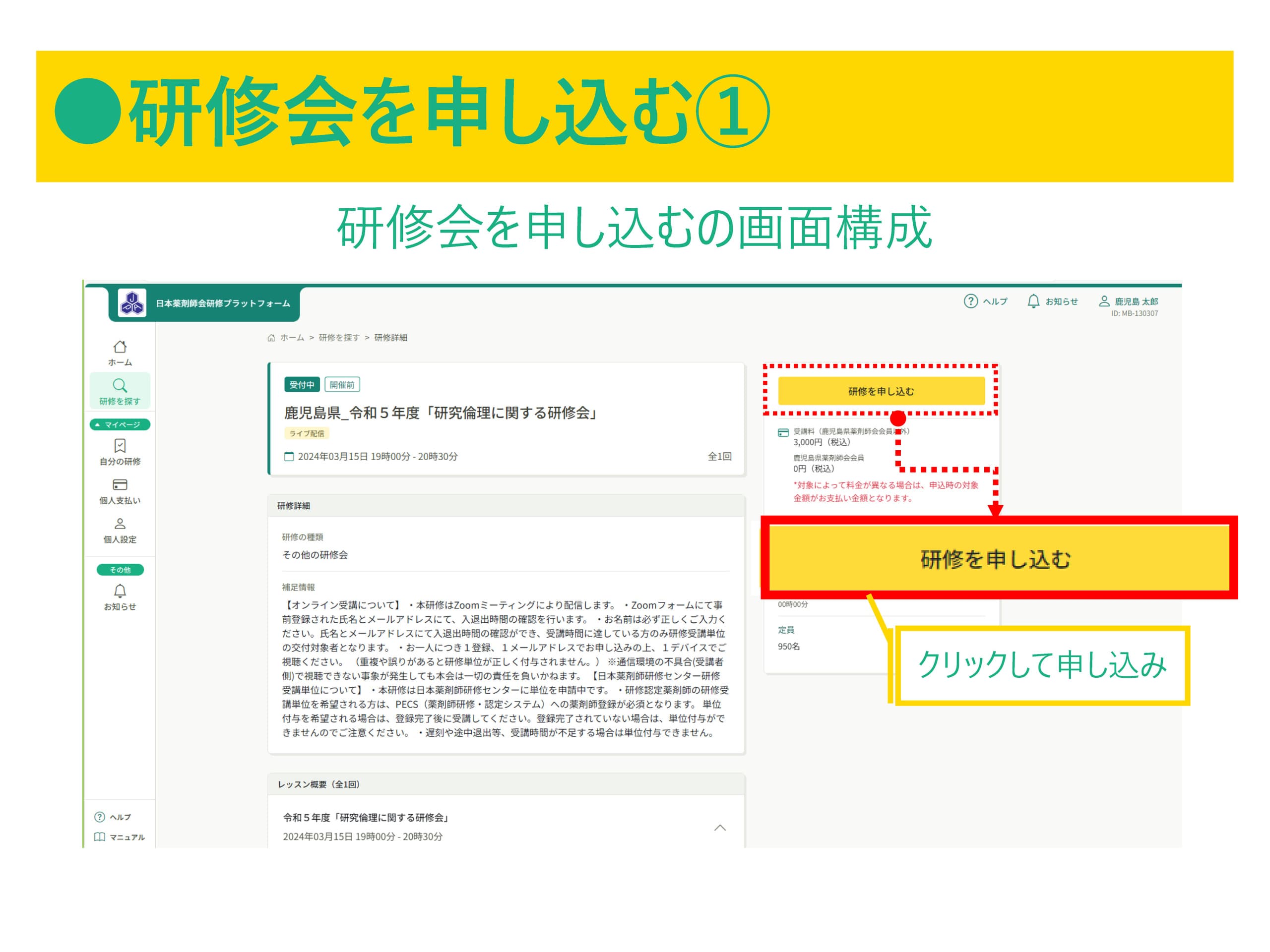The image size is (1270, 952).
Task: Click the 補足情報 label
Action: click(x=298, y=587)
